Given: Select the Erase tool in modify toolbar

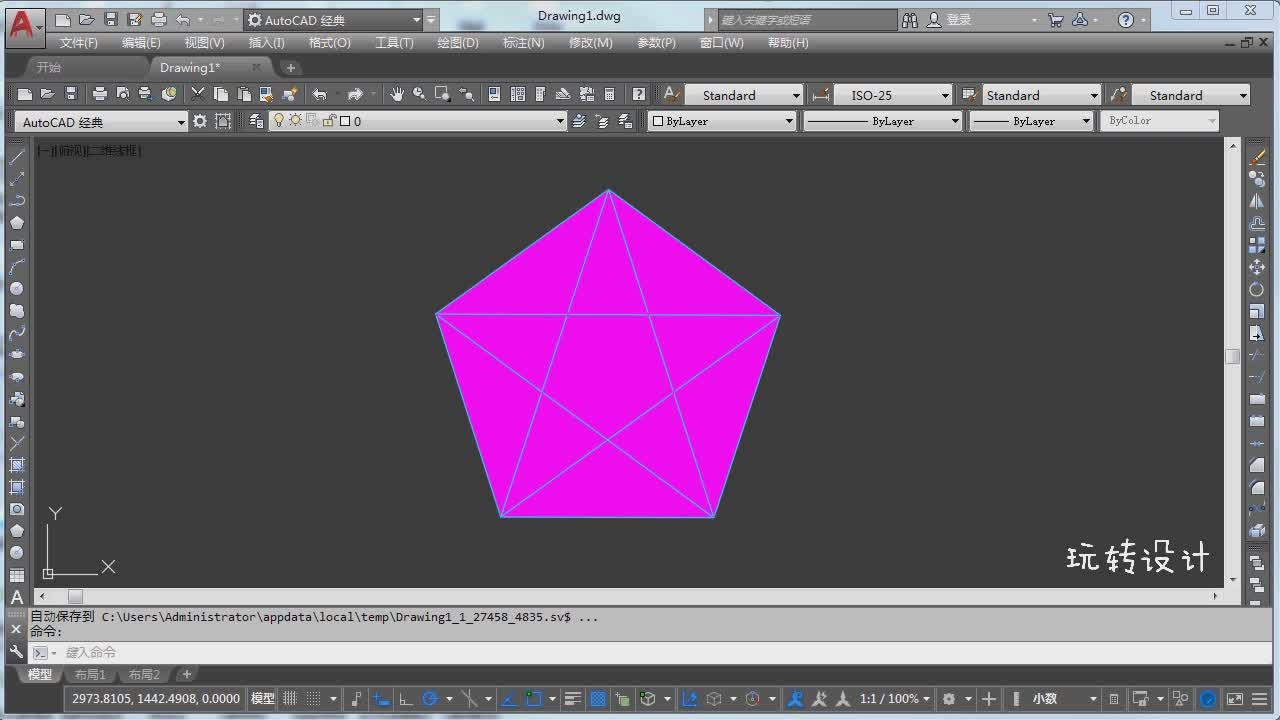Looking at the screenshot, I should coord(1257,157).
